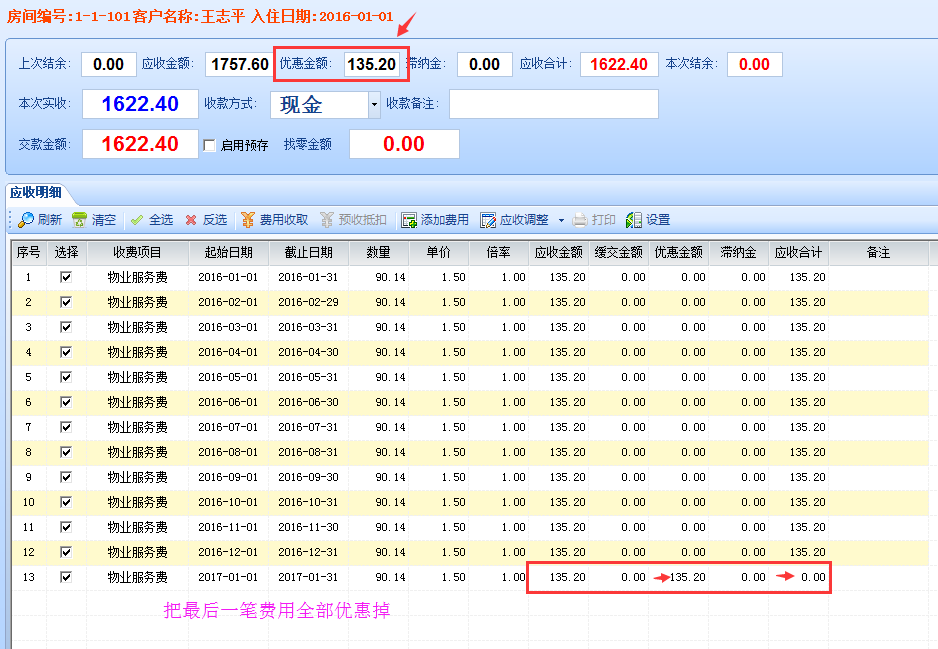Expand the arrow beside 应收调整
This screenshot has height=649, width=938.
pyautogui.click(x=561, y=220)
